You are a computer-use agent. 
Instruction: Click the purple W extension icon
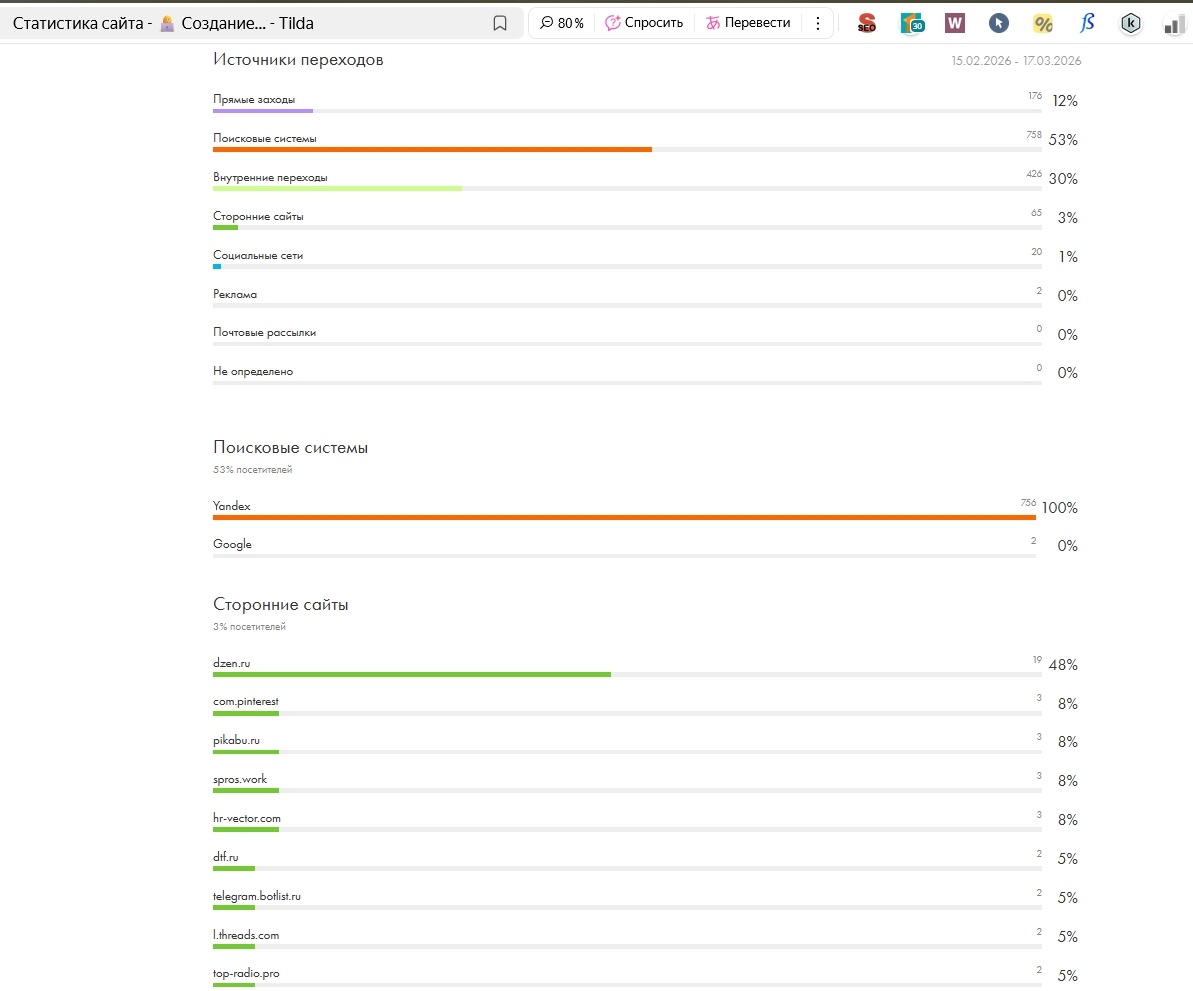(955, 23)
